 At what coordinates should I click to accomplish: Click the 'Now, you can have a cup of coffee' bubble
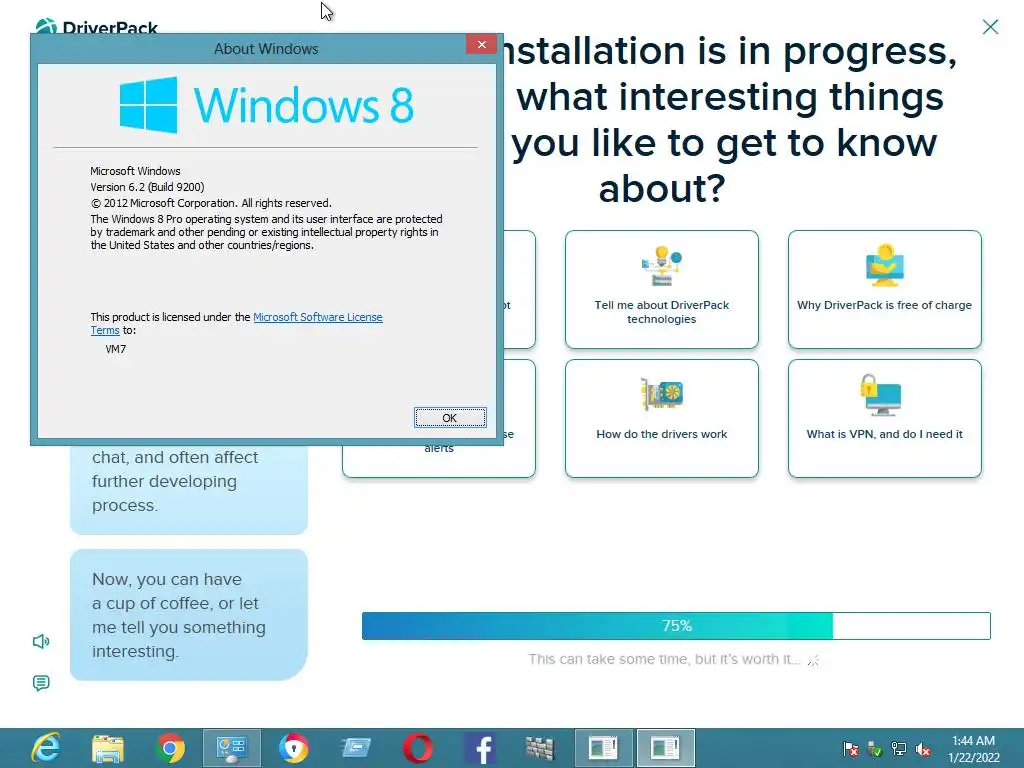pos(189,615)
